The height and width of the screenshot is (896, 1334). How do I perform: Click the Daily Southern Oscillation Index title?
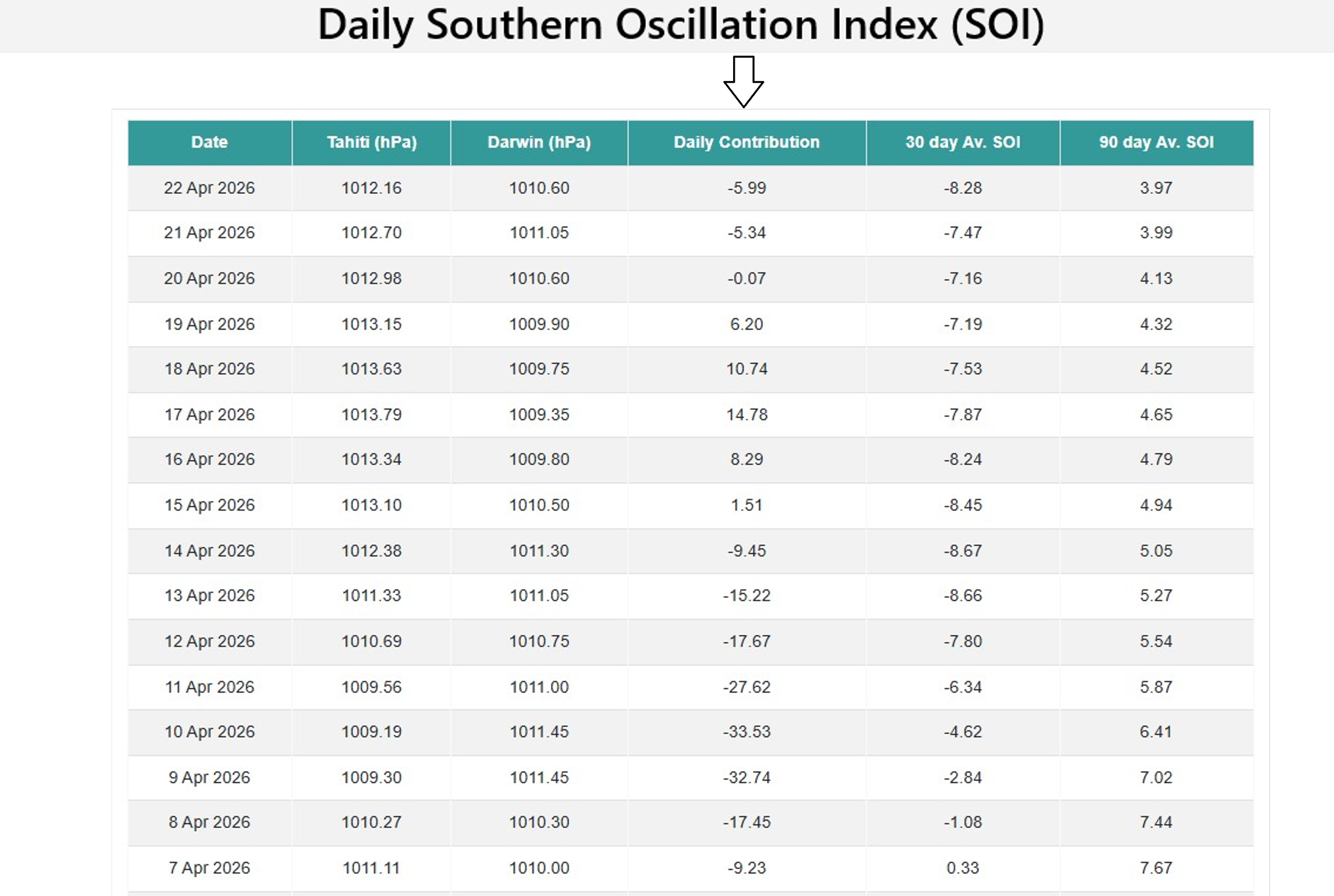point(680,25)
